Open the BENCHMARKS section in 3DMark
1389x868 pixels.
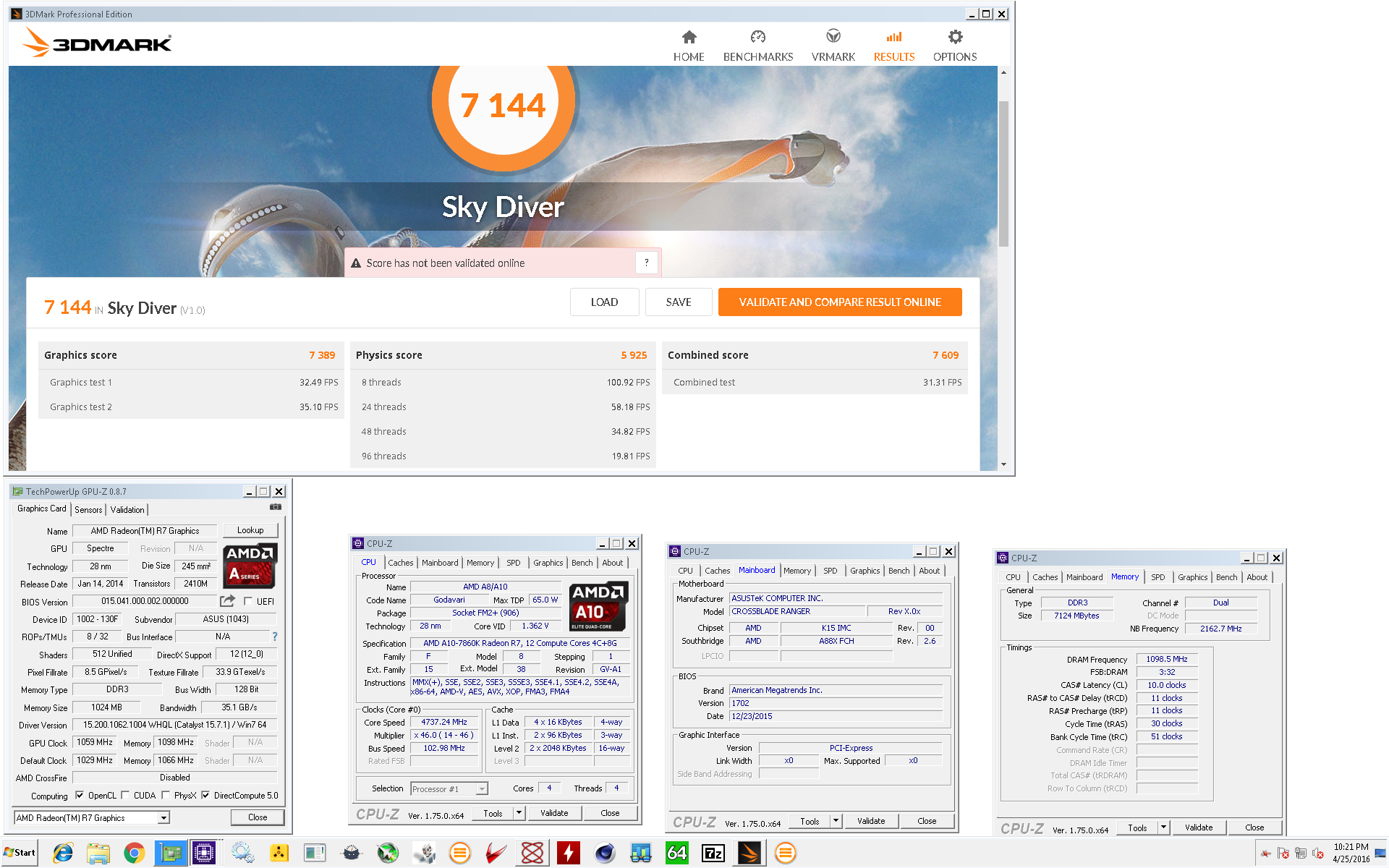click(757, 46)
